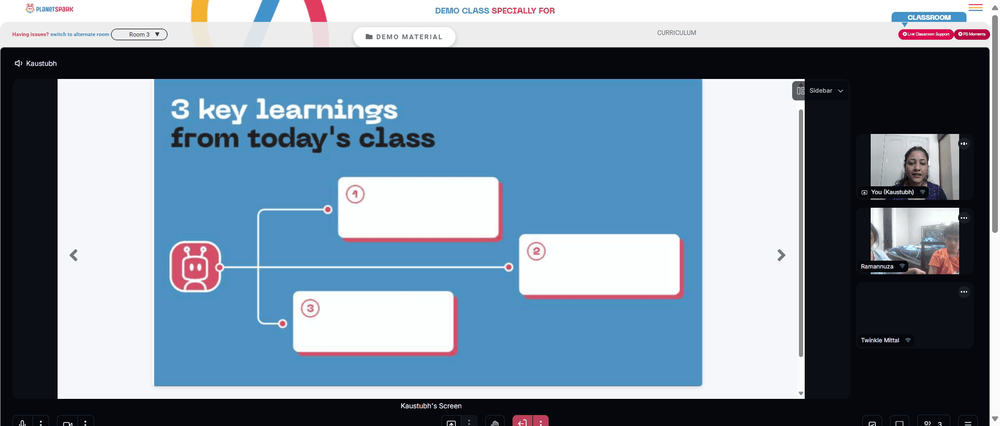
Task: Click key learning box number 2
Action: pyautogui.click(x=599, y=264)
